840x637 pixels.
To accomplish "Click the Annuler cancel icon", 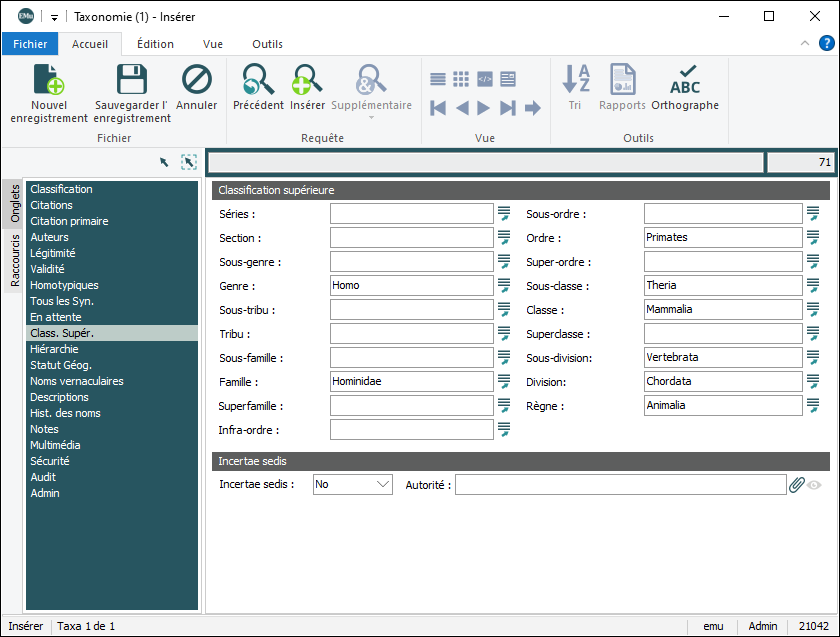I will [x=196, y=80].
